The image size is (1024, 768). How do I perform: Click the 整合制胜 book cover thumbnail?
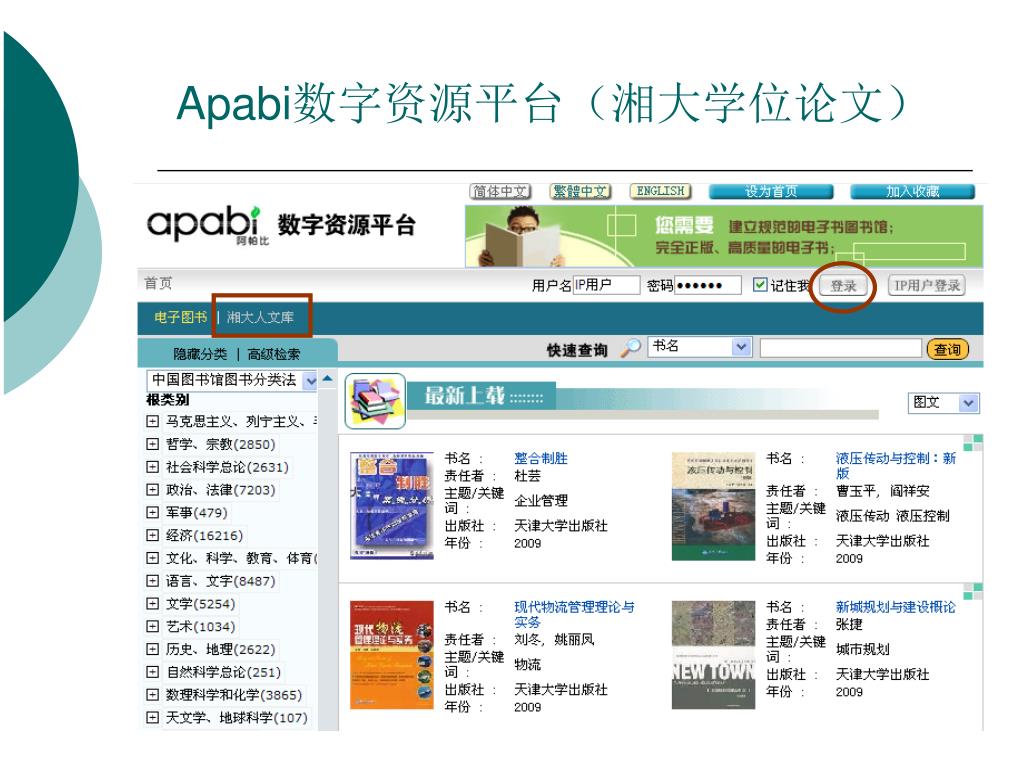(391, 505)
